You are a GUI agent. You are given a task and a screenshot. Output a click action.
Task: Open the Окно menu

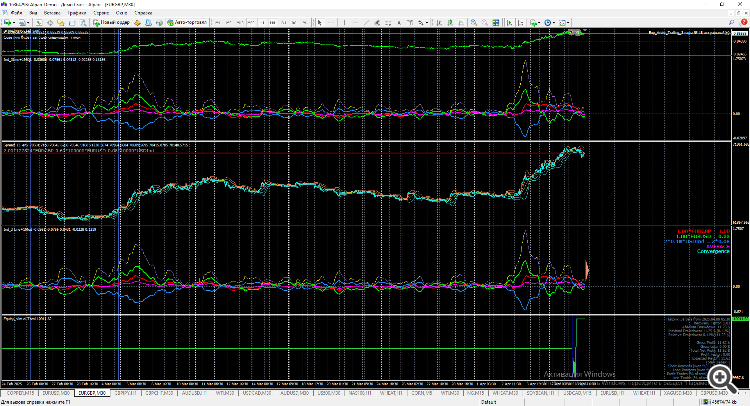point(121,13)
